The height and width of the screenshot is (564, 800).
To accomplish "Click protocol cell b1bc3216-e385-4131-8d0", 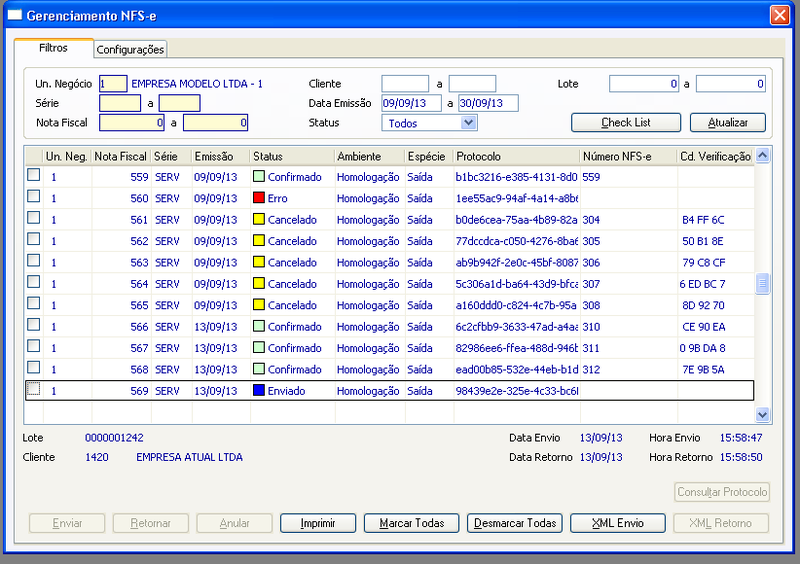I will click(x=516, y=177).
